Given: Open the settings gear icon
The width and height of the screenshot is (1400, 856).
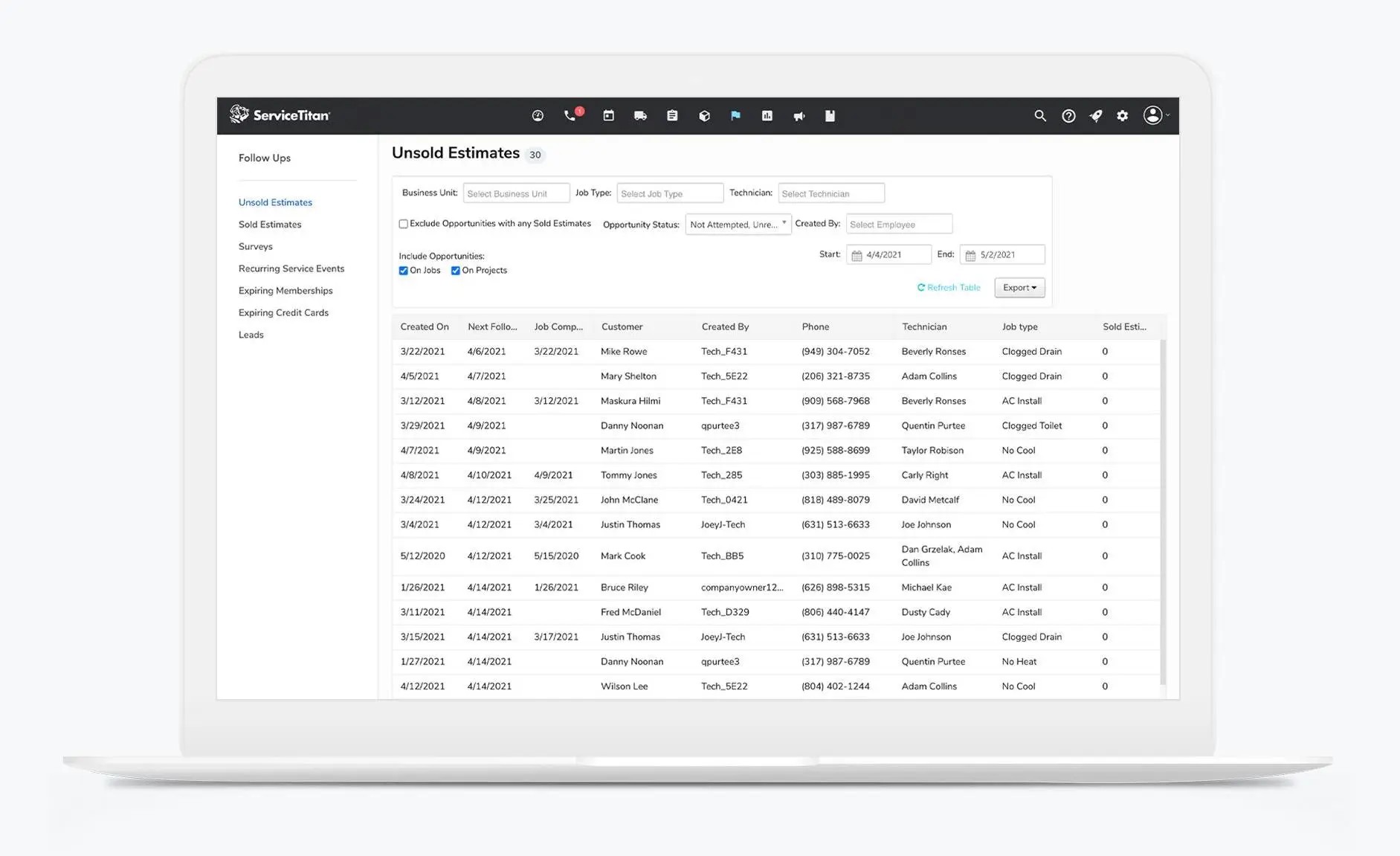Looking at the screenshot, I should coord(1123,116).
